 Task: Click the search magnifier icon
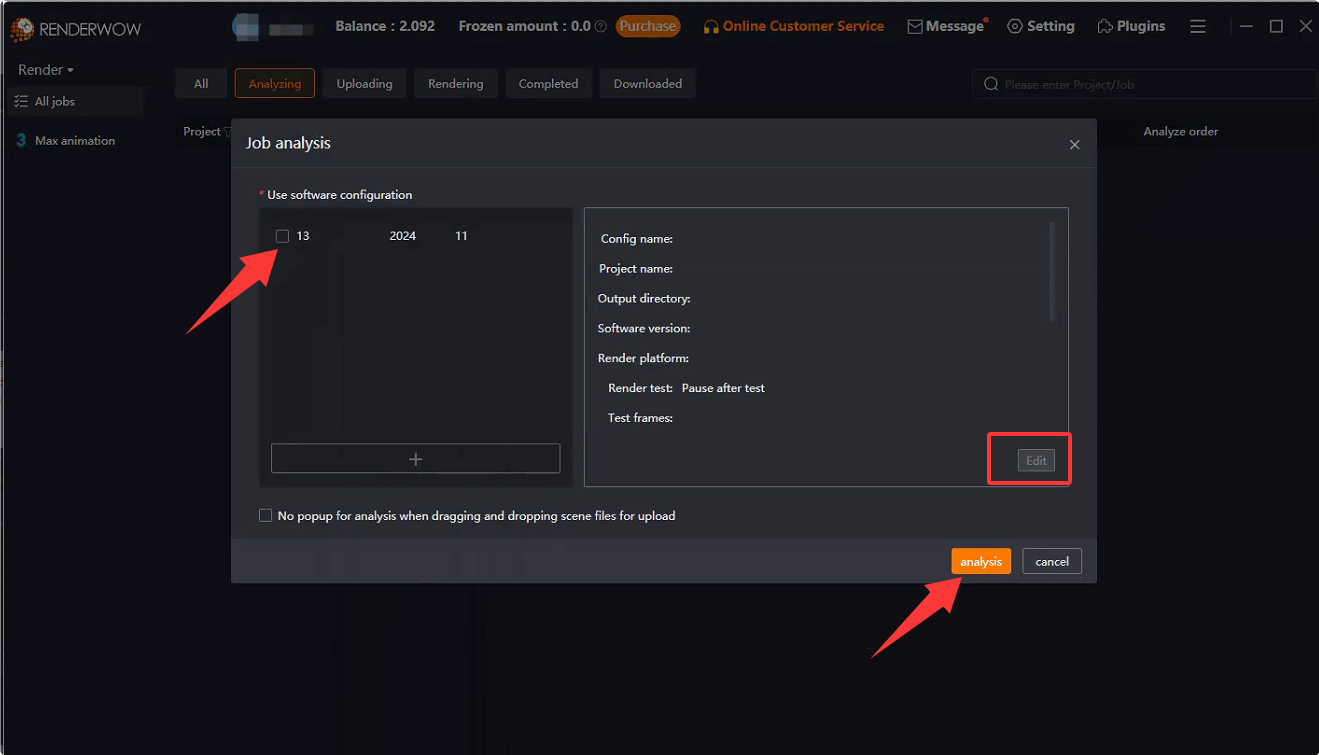coord(991,84)
